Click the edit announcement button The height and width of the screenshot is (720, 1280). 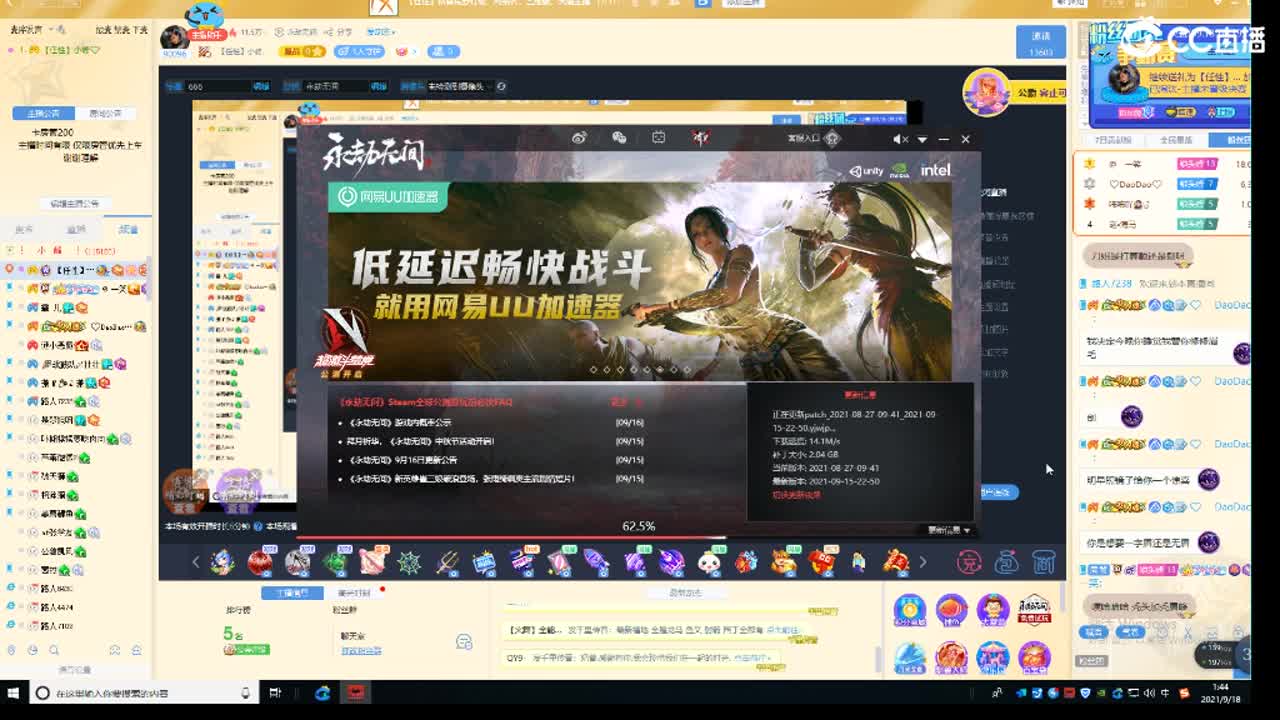(76, 203)
